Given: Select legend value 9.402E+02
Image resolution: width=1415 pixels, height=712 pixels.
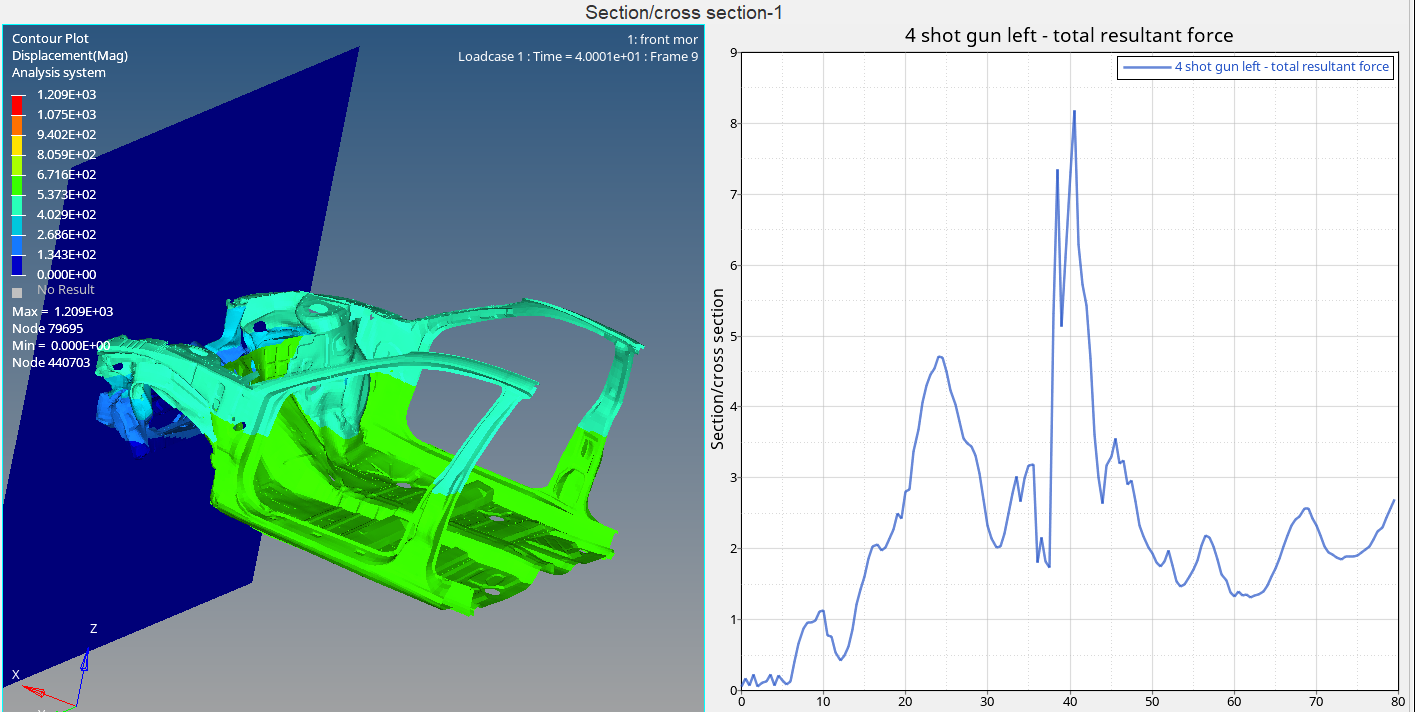Looking at the screenshot, I should click(67, 135).
